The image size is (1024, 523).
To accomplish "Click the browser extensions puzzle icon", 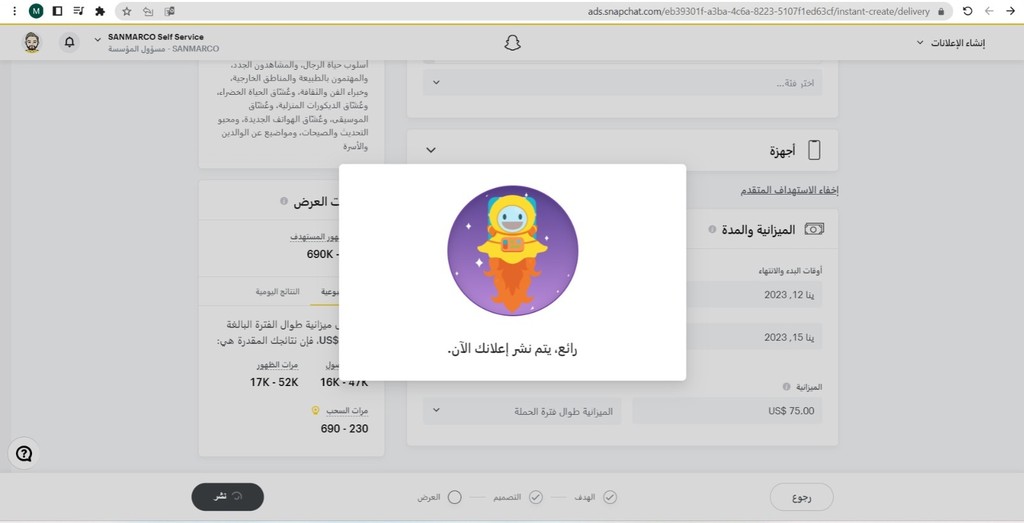I will pos(100,11).
